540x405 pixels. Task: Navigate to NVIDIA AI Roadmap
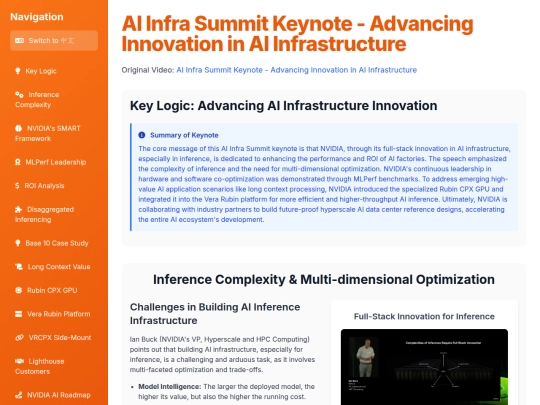[x=54, y=395]
